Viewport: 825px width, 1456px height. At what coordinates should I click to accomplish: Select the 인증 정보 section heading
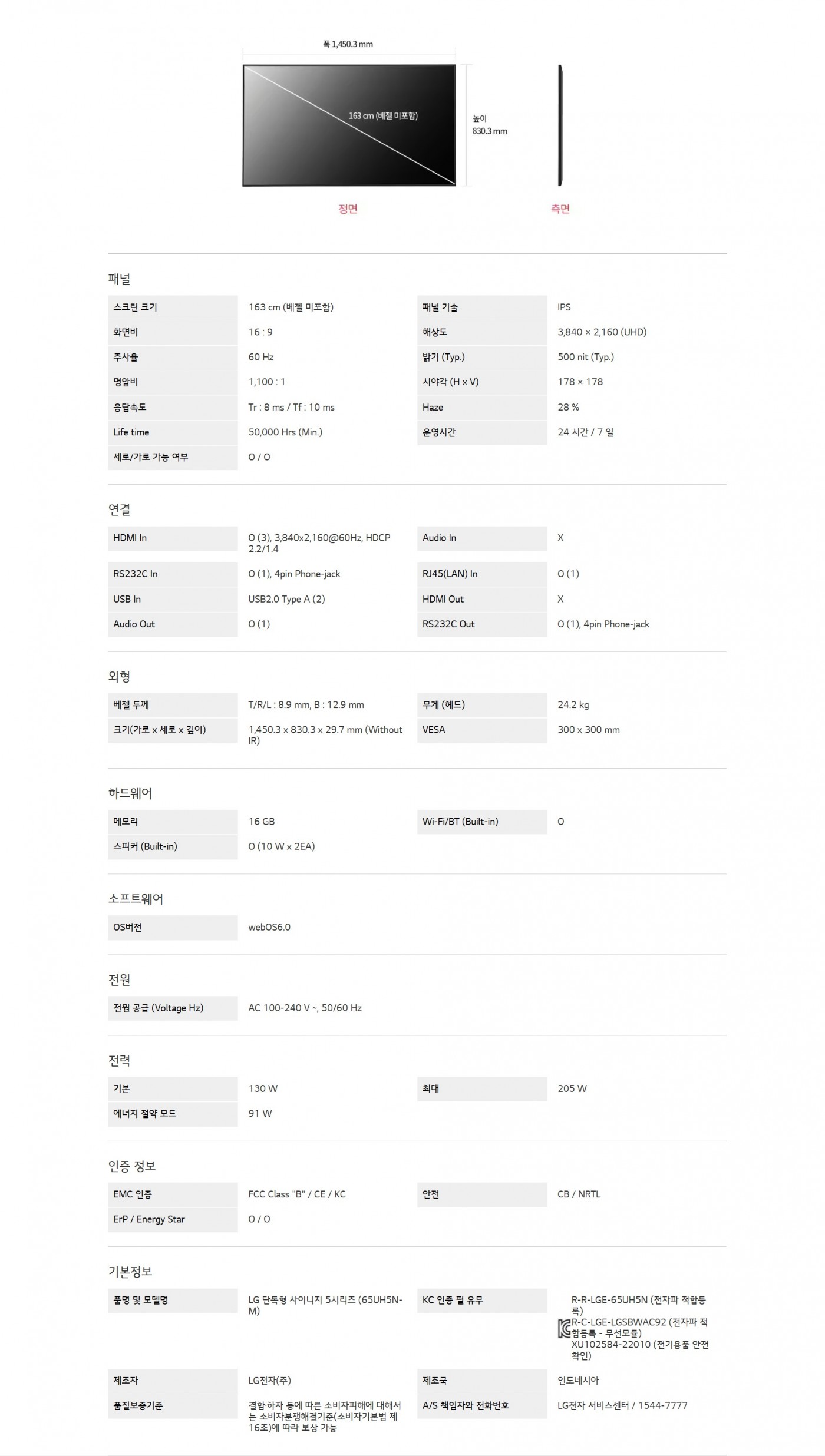pos(132,1166)
